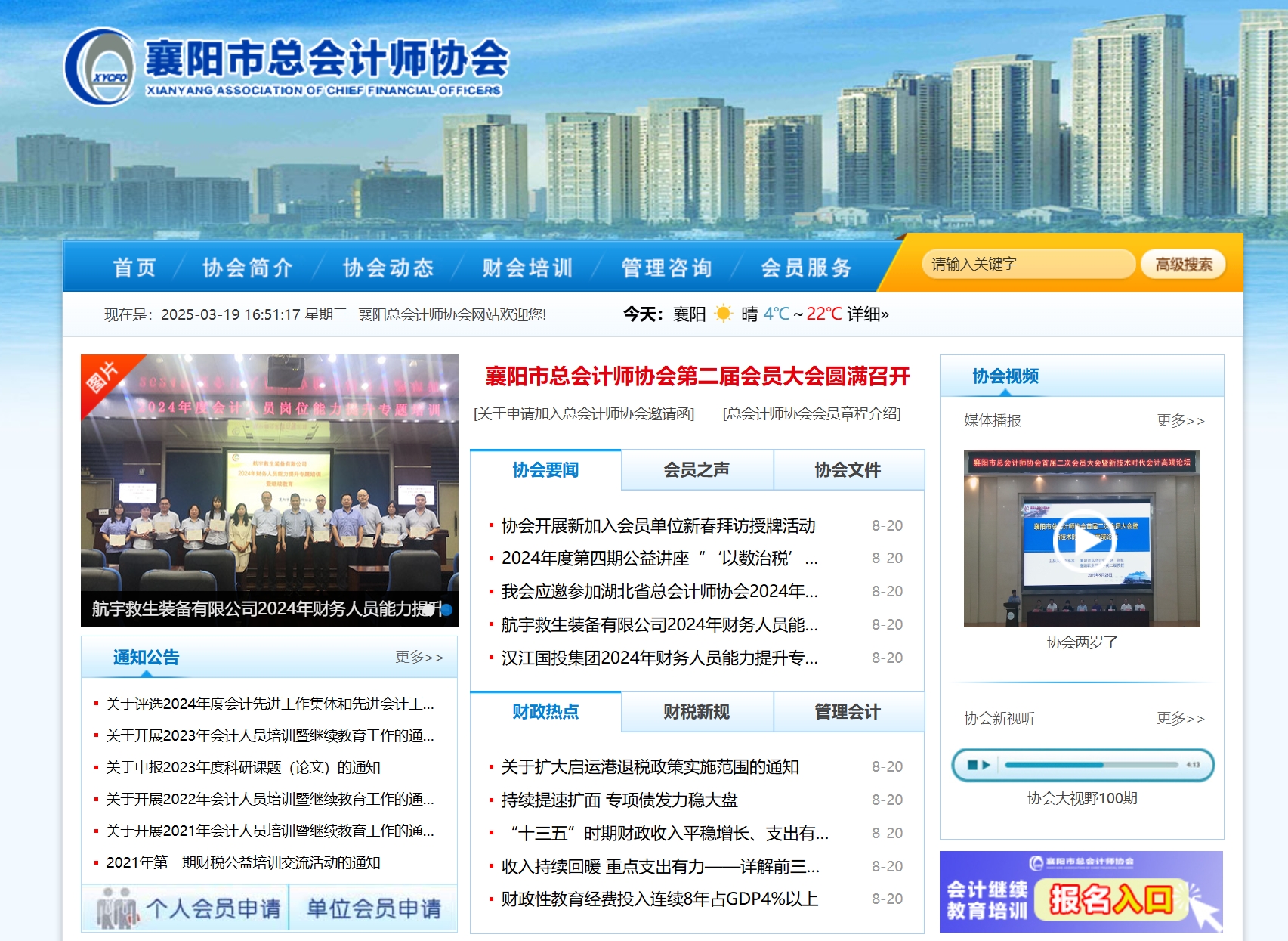Select the blue slideshow indicator dot
The height and width of the screenshot is (941, 1288).
[446, 609]
